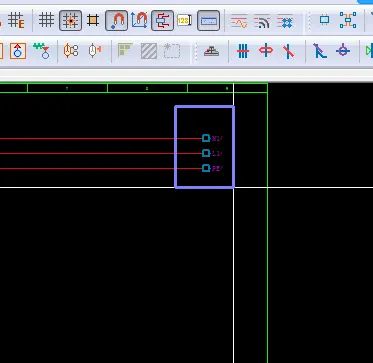Click the red oval on blue line icon

coord(266,51)
